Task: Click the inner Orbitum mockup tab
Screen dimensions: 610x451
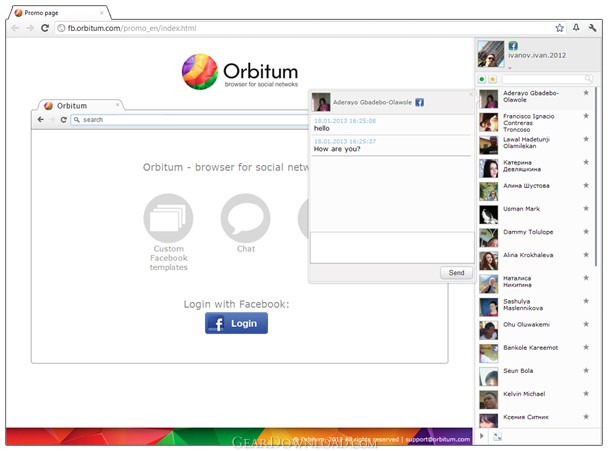Action: click(x=81, y=105)
